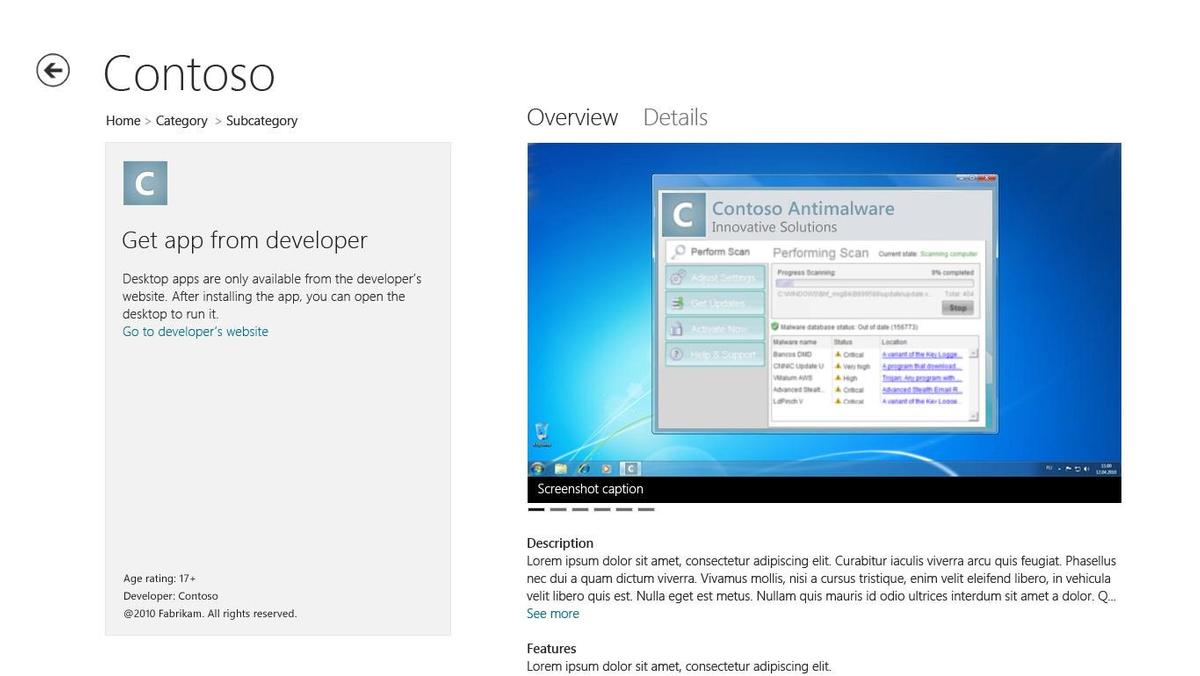This screenshot has width=1200, height=676.
Task: Click the "Screenshot caption" text
Action: point(591,489)
